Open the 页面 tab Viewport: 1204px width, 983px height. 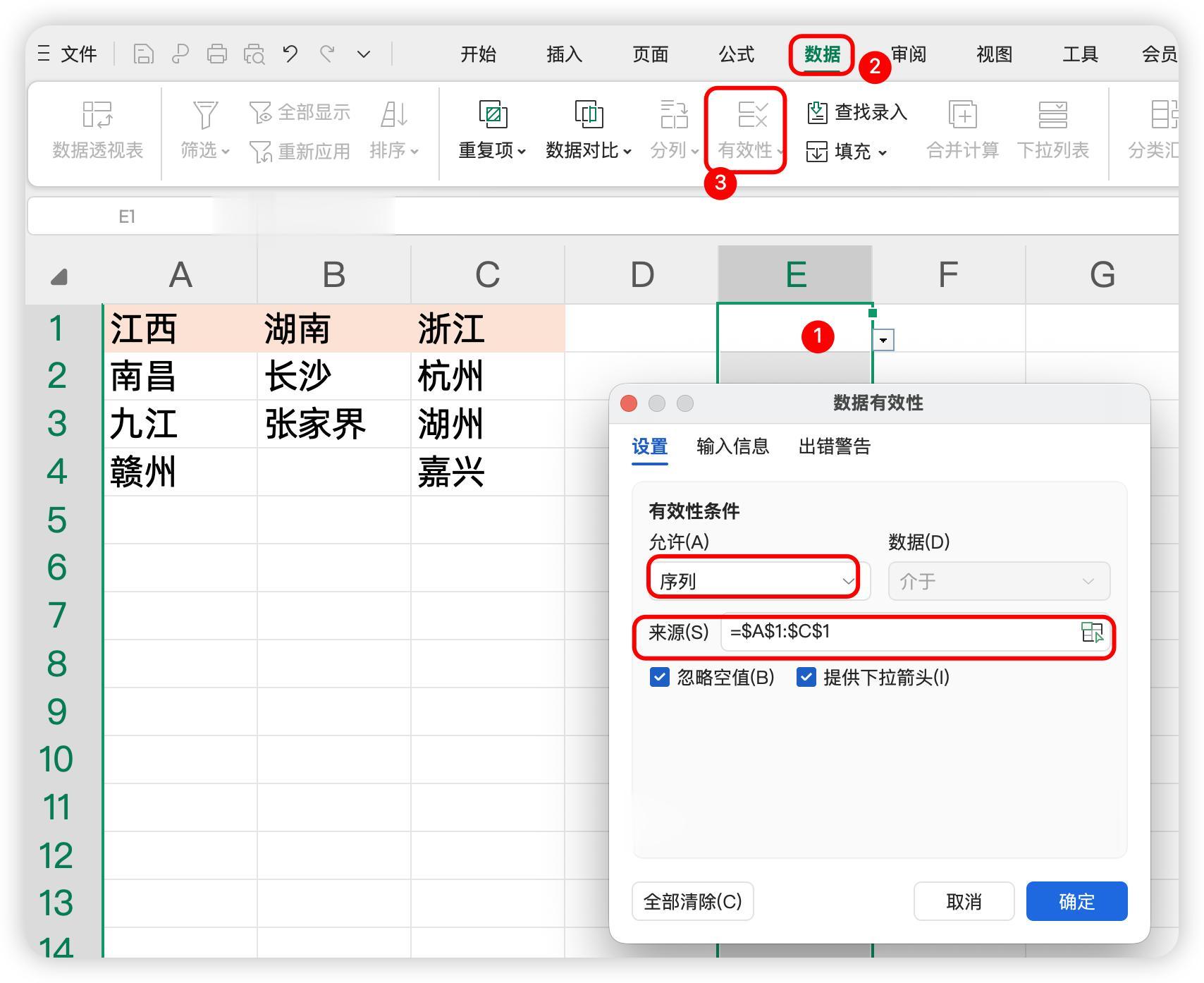tap(651, 54)
